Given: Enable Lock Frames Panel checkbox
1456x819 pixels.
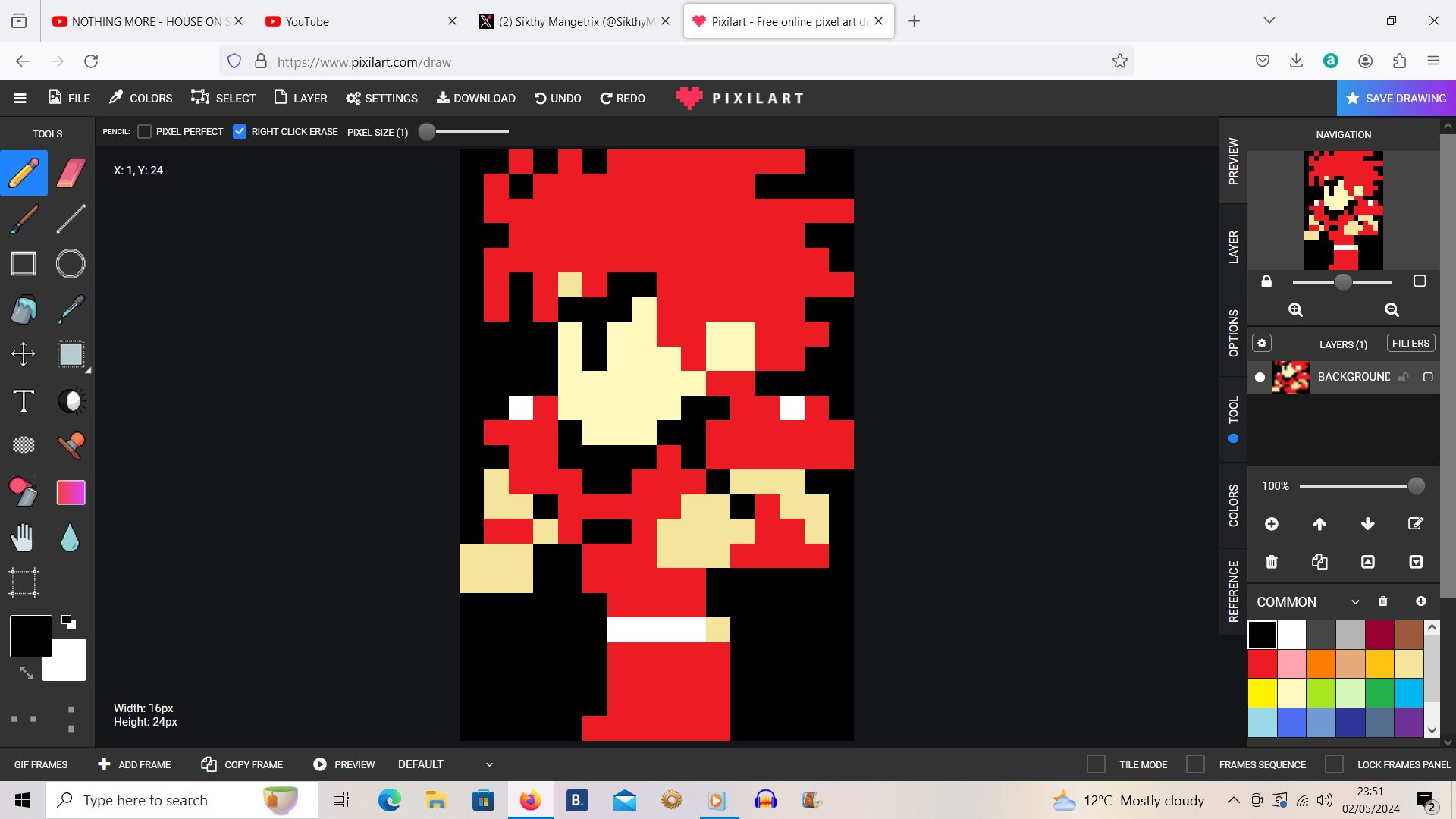Looking at the screenshot, I should click(x=1334, y=764).
